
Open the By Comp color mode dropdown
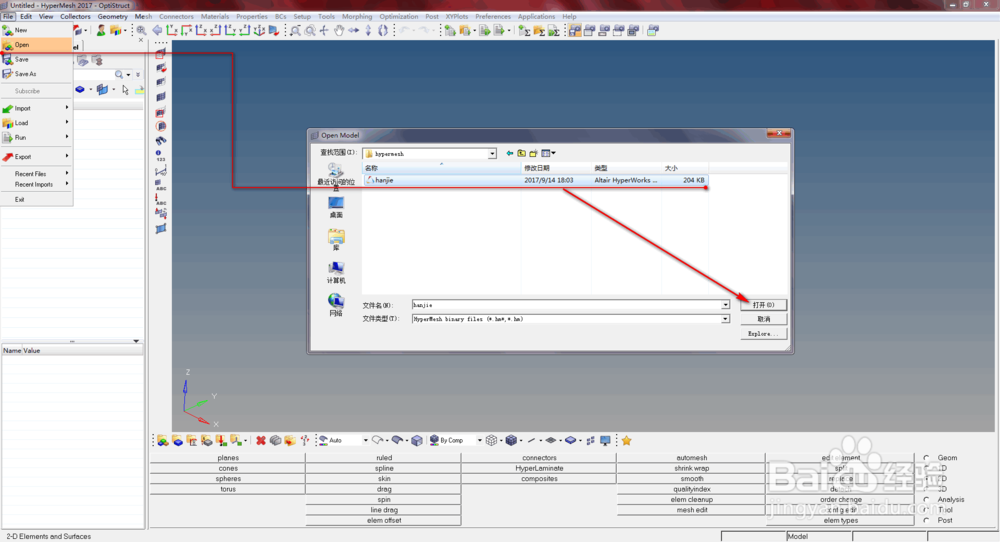(x=480, y=441)
